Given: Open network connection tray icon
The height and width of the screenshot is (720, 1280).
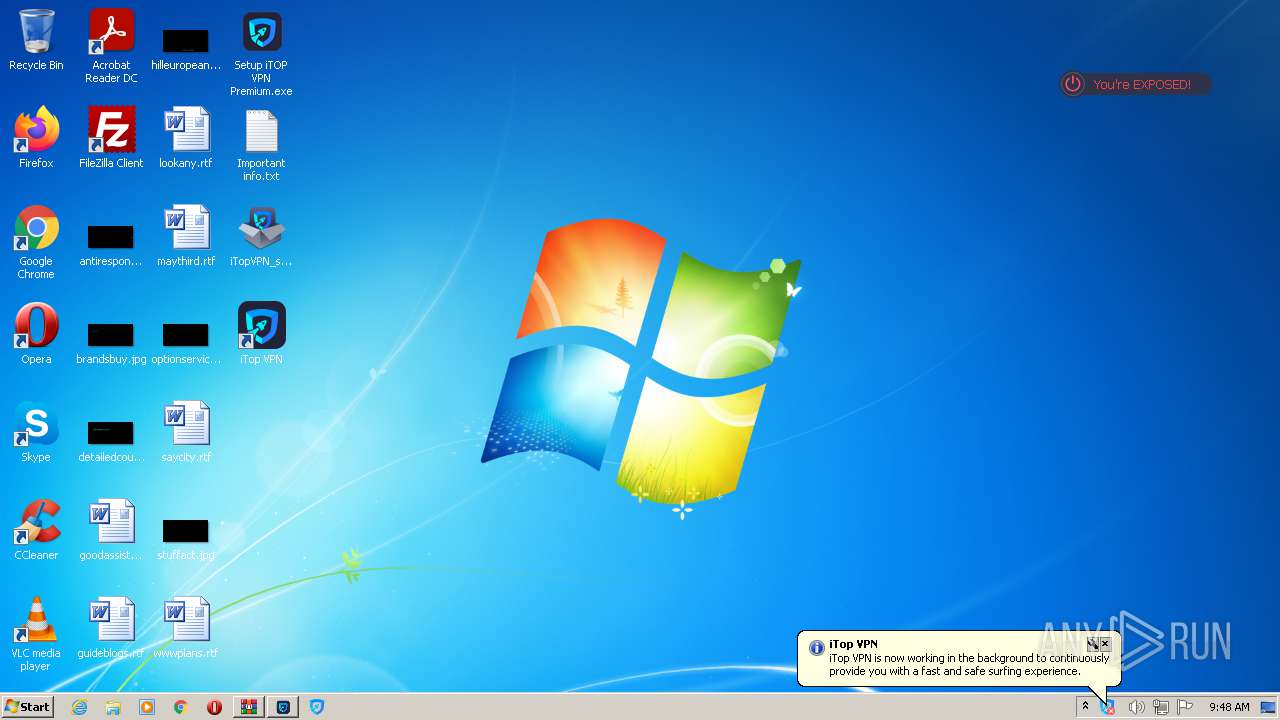Looking at the screenshot, I should click(1160, 707).
